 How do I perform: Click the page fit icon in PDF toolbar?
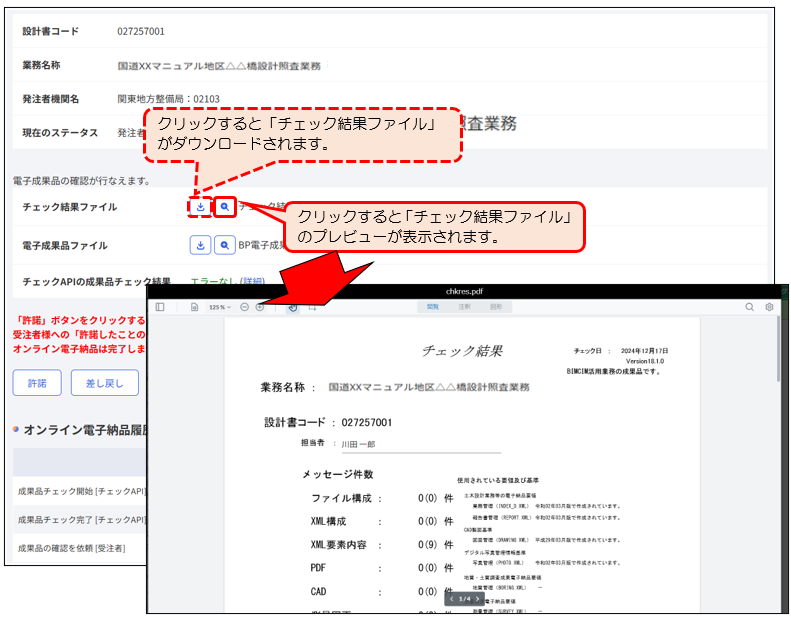point(194,307)
